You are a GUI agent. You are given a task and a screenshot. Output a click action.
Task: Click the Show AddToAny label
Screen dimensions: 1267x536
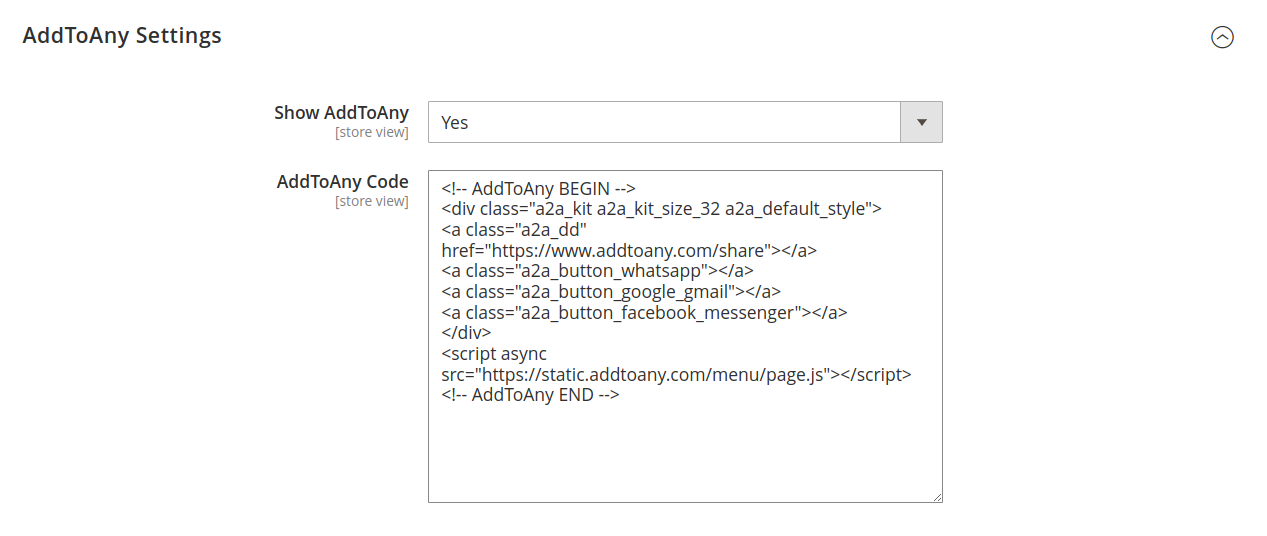[x=341, y=113]
